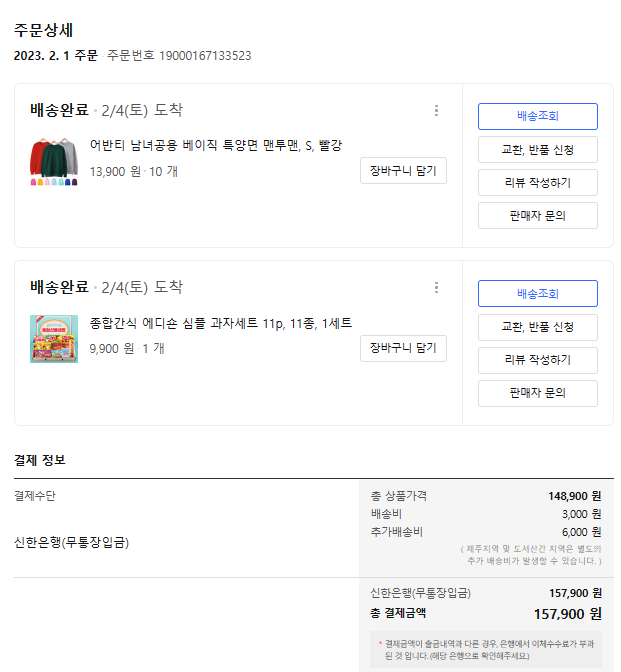Click the 총 결제금액 157,900 원 total
621x672 pixels.
pyautogui.click(x=567, y=613)
